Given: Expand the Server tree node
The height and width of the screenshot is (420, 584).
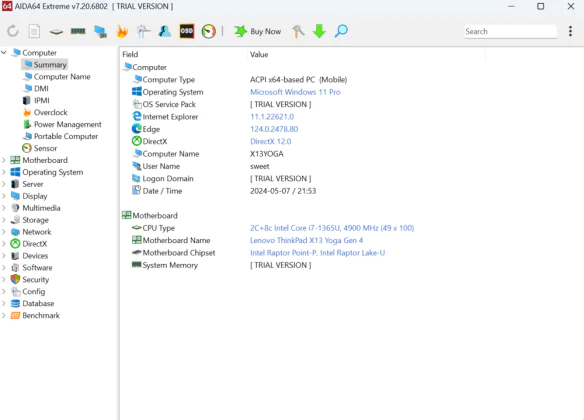Looking at the screenshot, I should pos(4,184).
